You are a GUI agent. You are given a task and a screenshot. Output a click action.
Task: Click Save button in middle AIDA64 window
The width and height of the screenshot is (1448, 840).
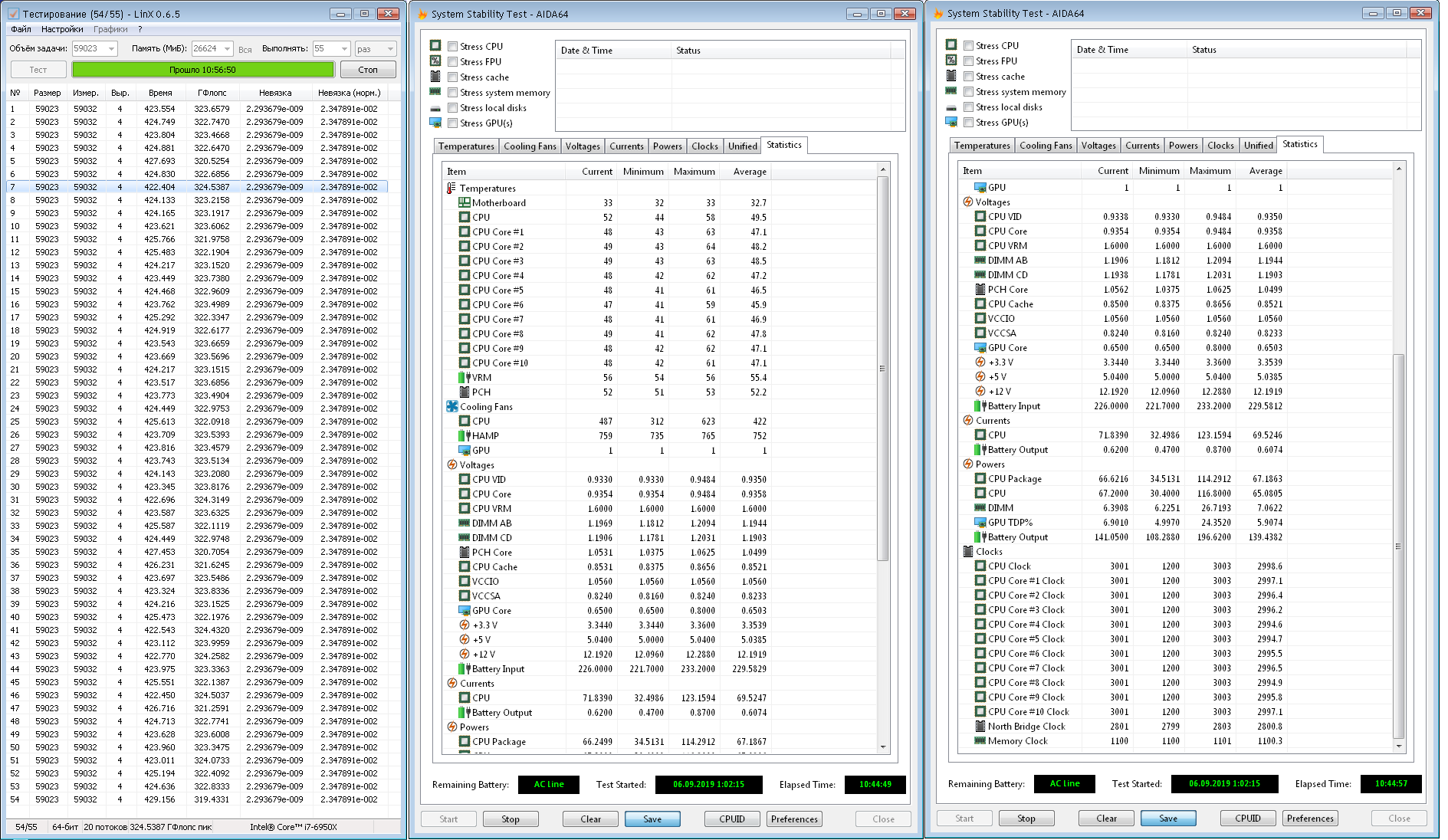coord(652,819)
